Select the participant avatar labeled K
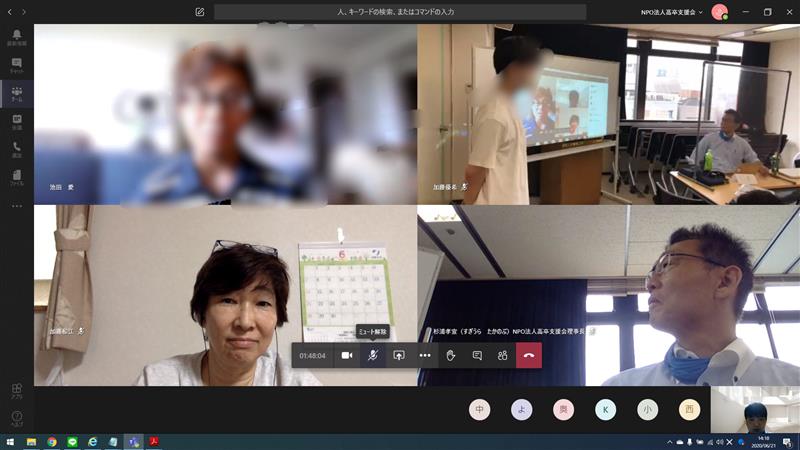Image resolution: width=800 pixels, height=450 pixels. 606,409
